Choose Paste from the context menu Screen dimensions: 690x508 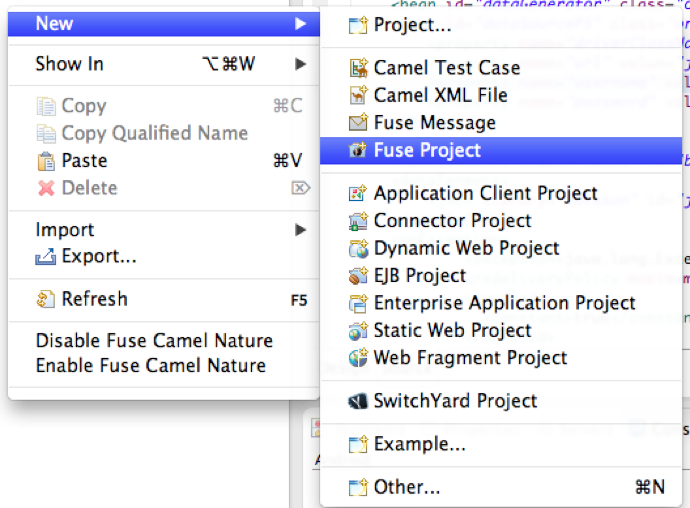pyautogui.click(x=164, y=161)
